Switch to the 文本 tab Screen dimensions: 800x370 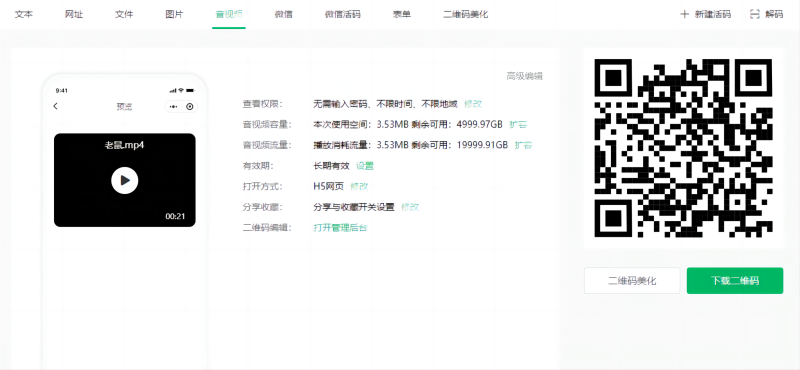coord(23,14)
